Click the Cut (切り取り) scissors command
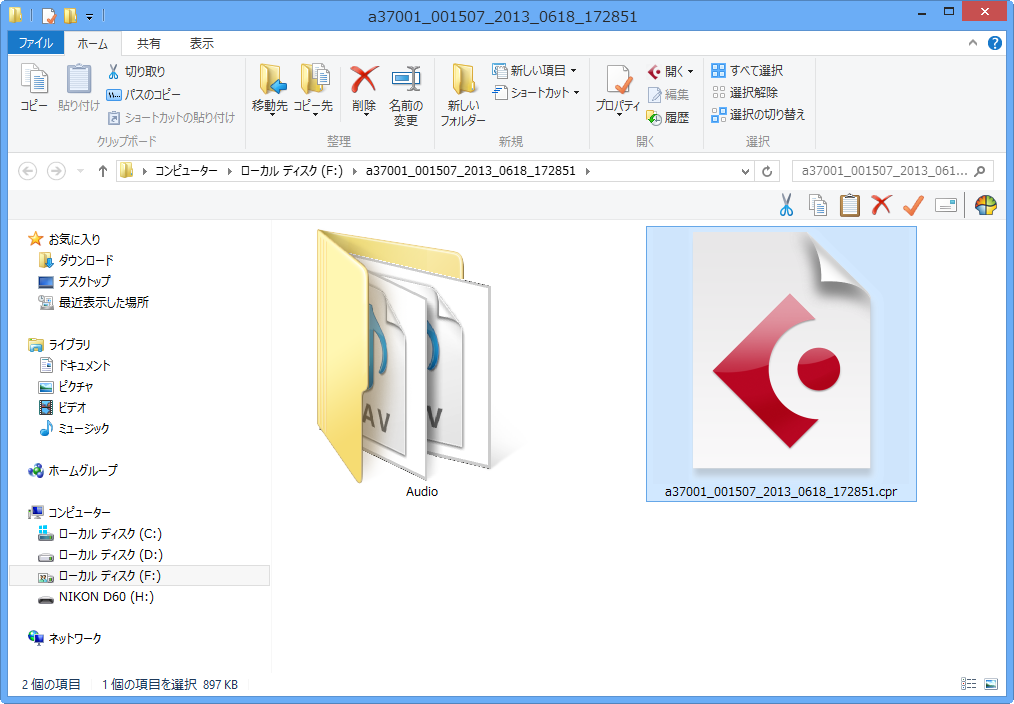This screenshot has height=704, width=1014. (136, 71)
